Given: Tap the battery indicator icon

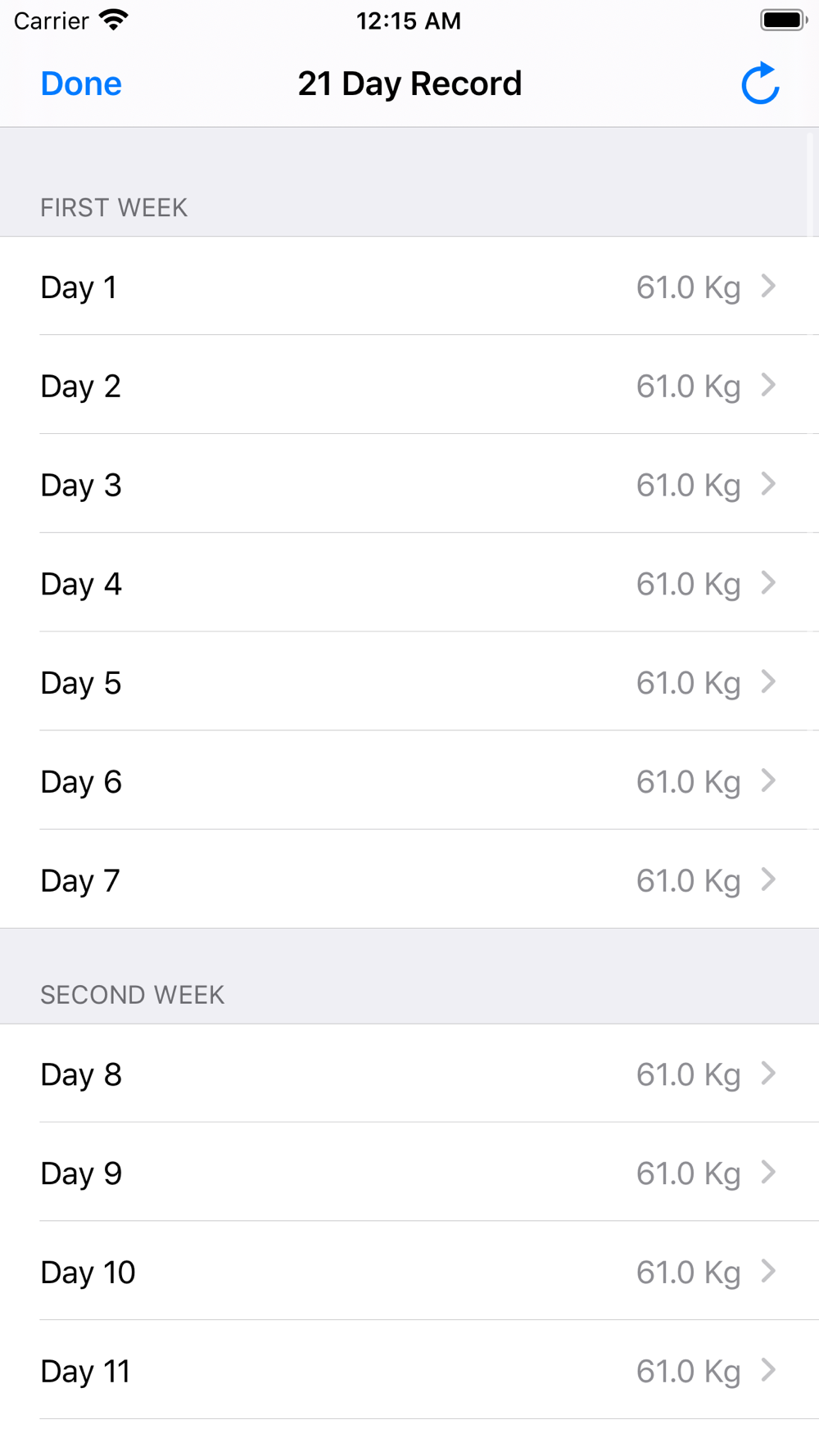Looking at the screenshot, I should pos(783,20).
